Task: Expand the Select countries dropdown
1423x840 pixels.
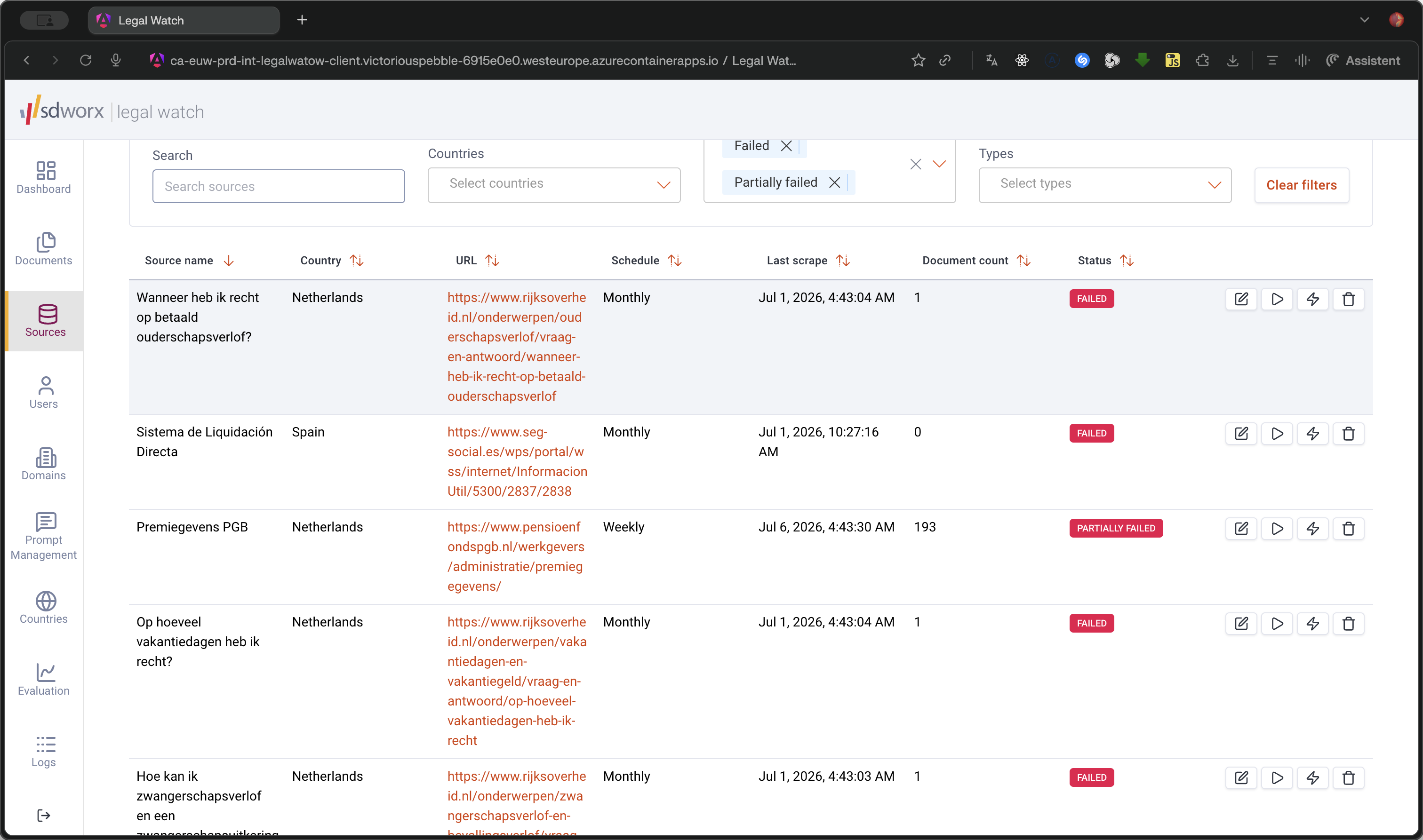Action: 554,184
